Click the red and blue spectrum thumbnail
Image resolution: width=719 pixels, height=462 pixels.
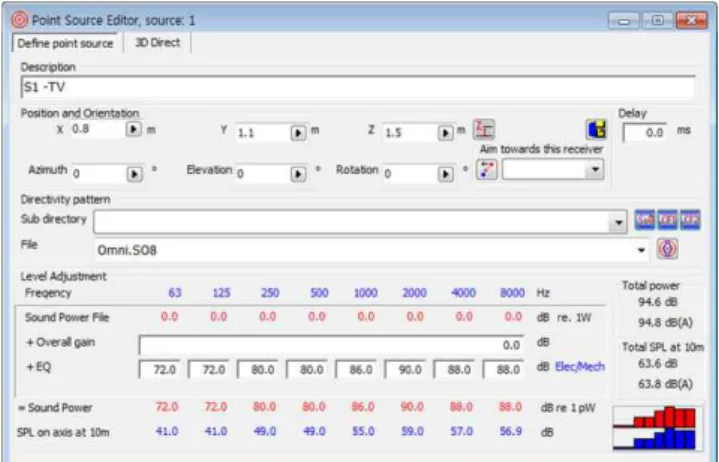[657, 428]
